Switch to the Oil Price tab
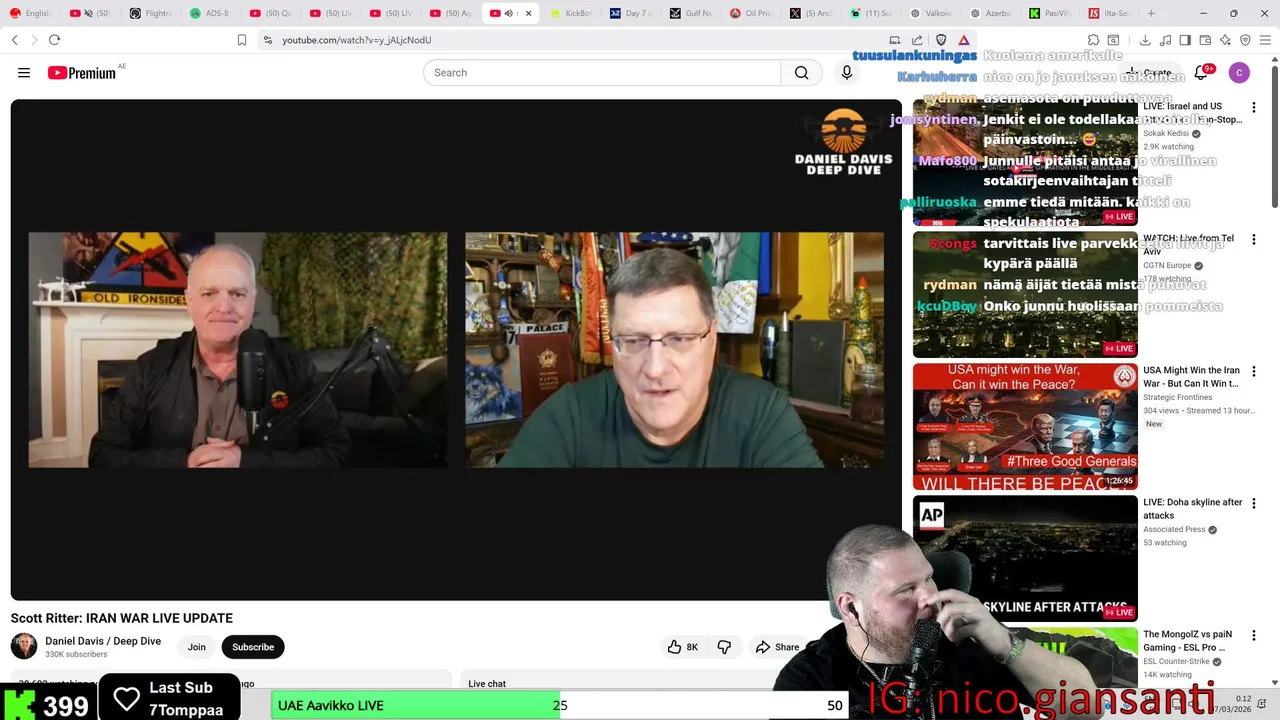Screen dimensions: 1280x720 coord(750,13)
